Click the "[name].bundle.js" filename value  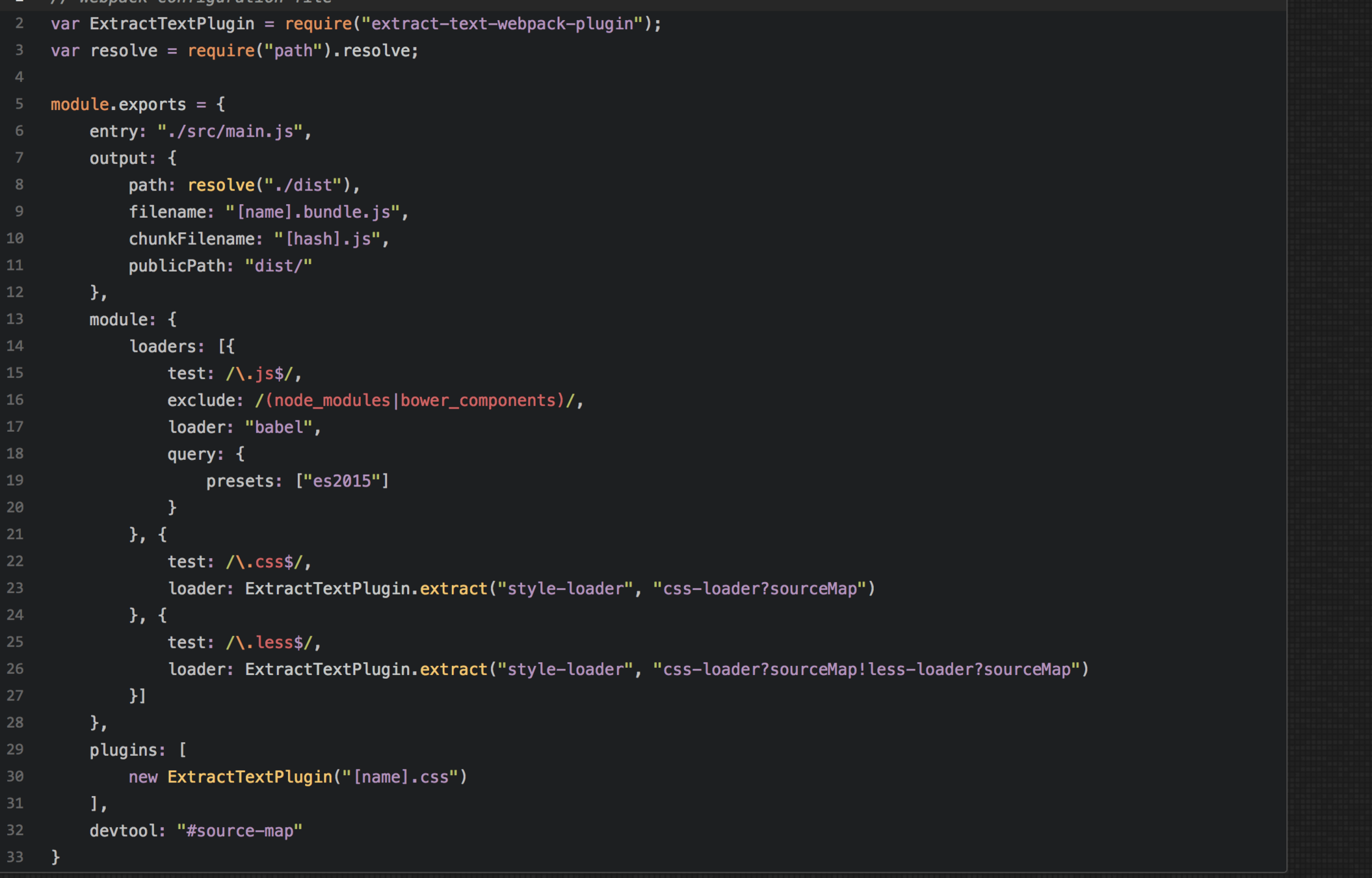coord(317,212)
